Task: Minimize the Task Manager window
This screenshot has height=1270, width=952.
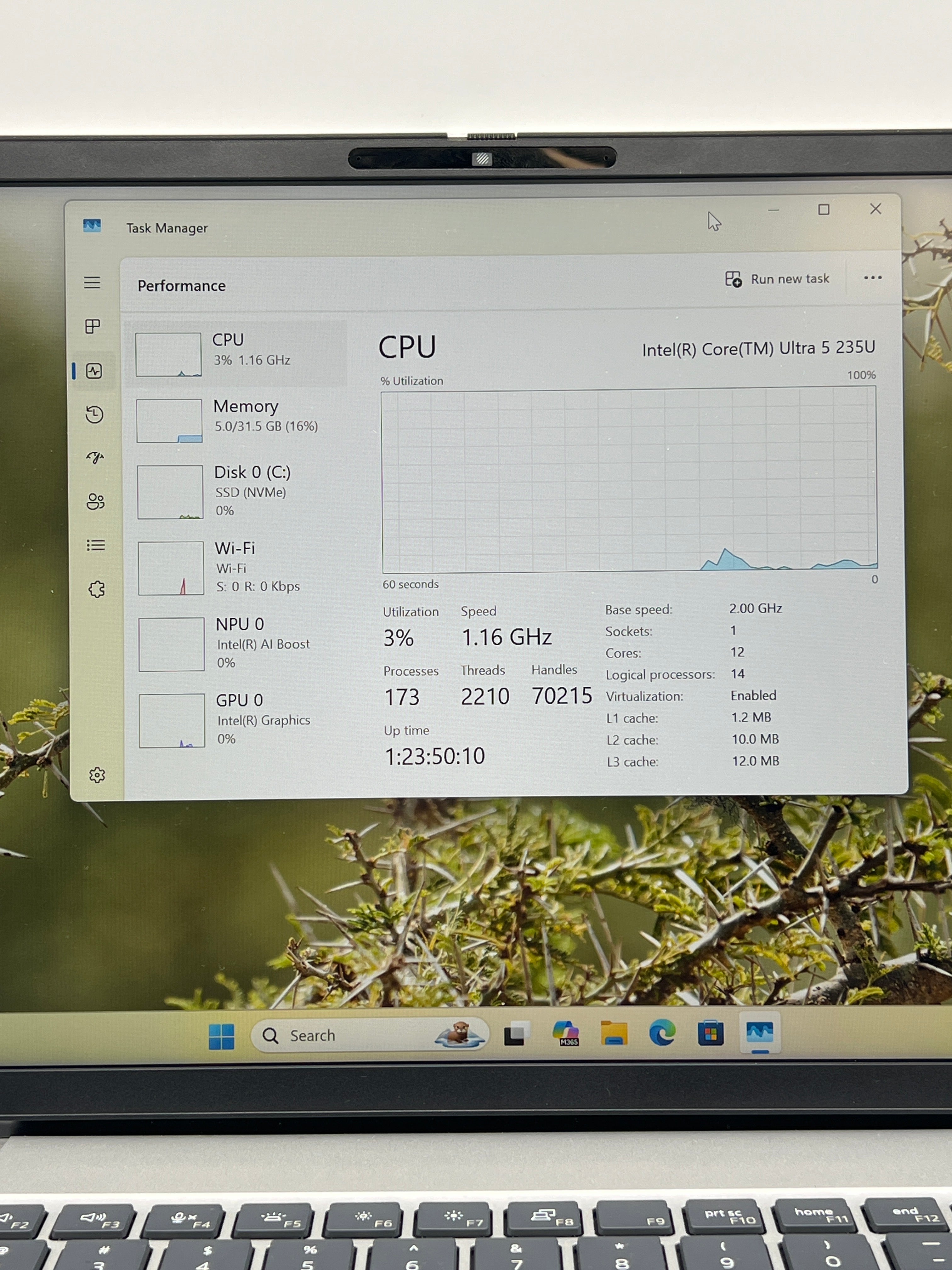Action: pos(773,210)
